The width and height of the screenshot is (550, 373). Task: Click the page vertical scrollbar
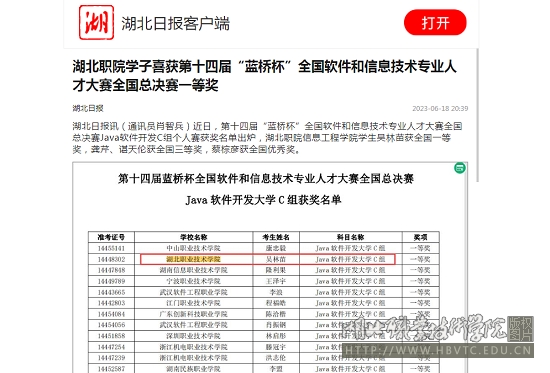[x=477, y=115]
